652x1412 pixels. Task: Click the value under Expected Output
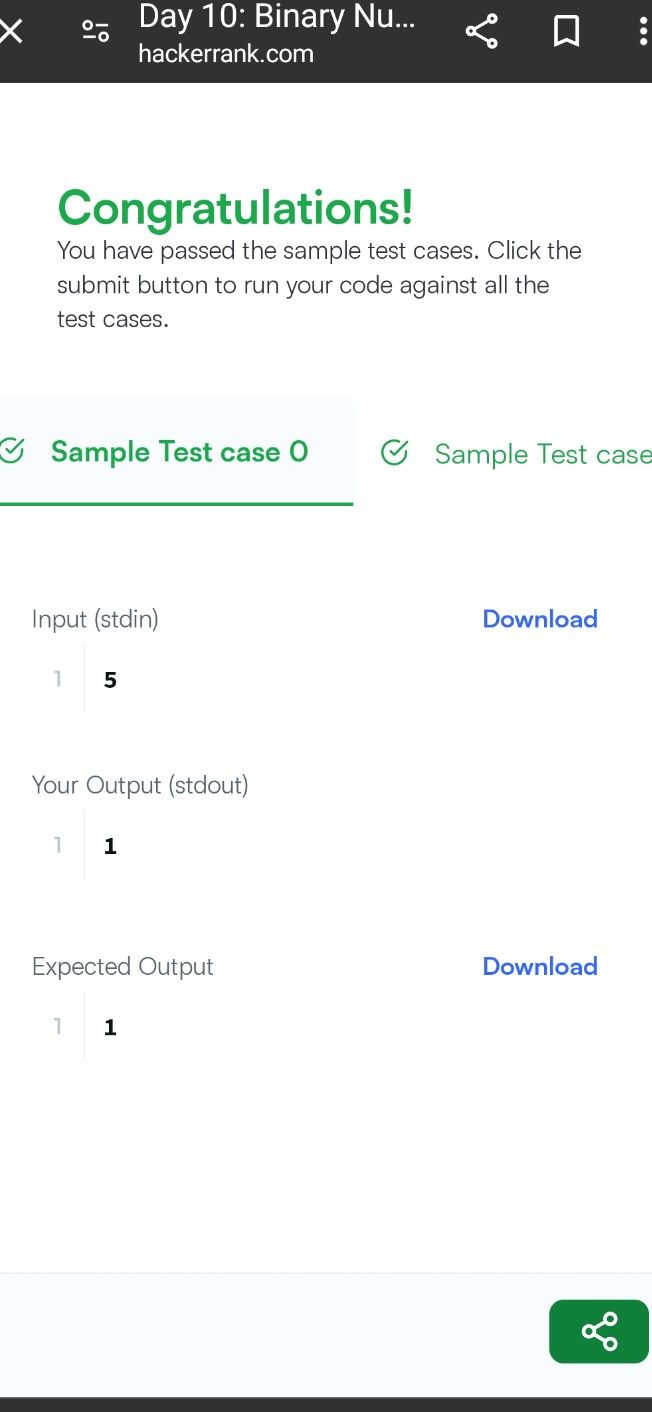pos(110,1027)
